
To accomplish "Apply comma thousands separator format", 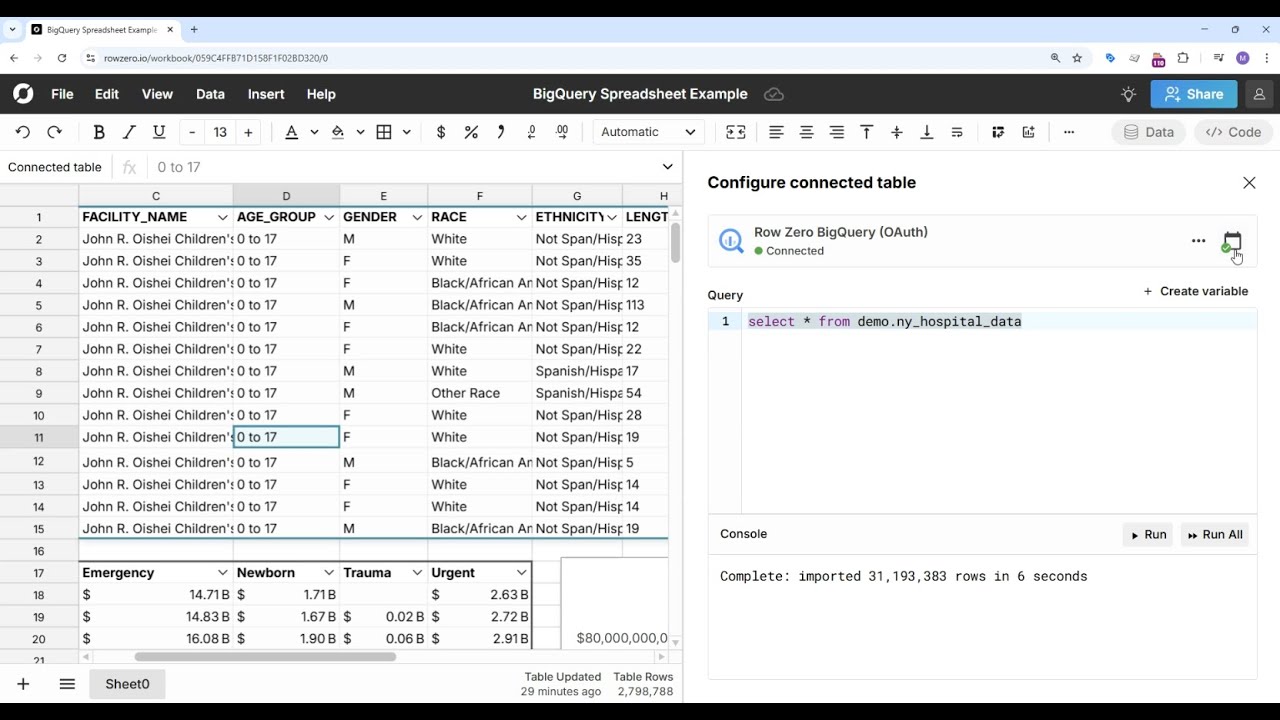I will pyautogui.click(x=501, y=132).
